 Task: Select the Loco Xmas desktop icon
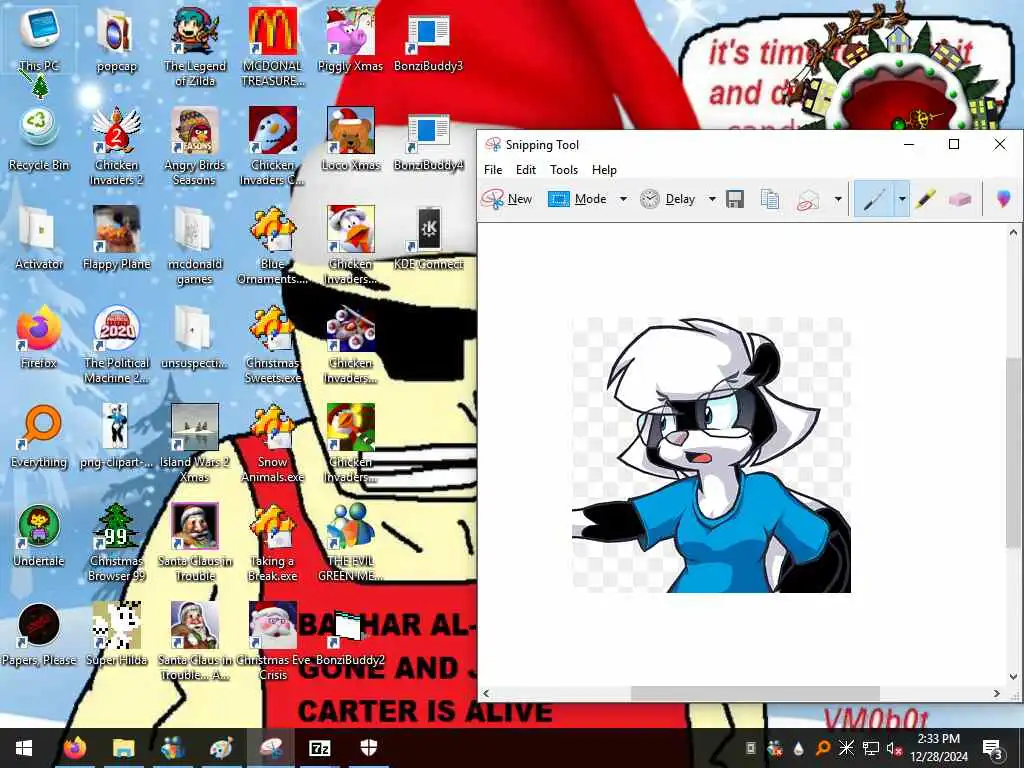coord(351,140)
